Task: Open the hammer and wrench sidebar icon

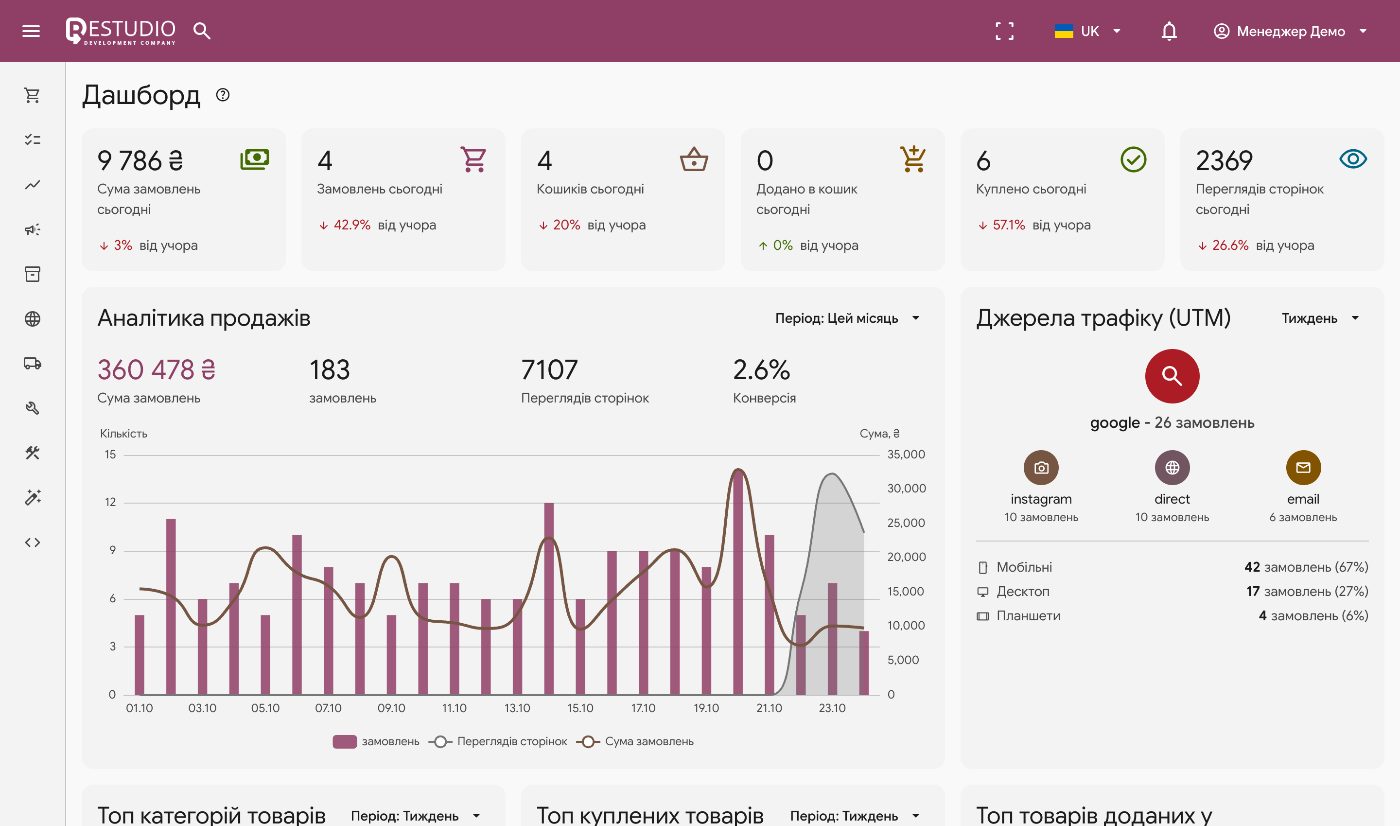Action: 33,453
